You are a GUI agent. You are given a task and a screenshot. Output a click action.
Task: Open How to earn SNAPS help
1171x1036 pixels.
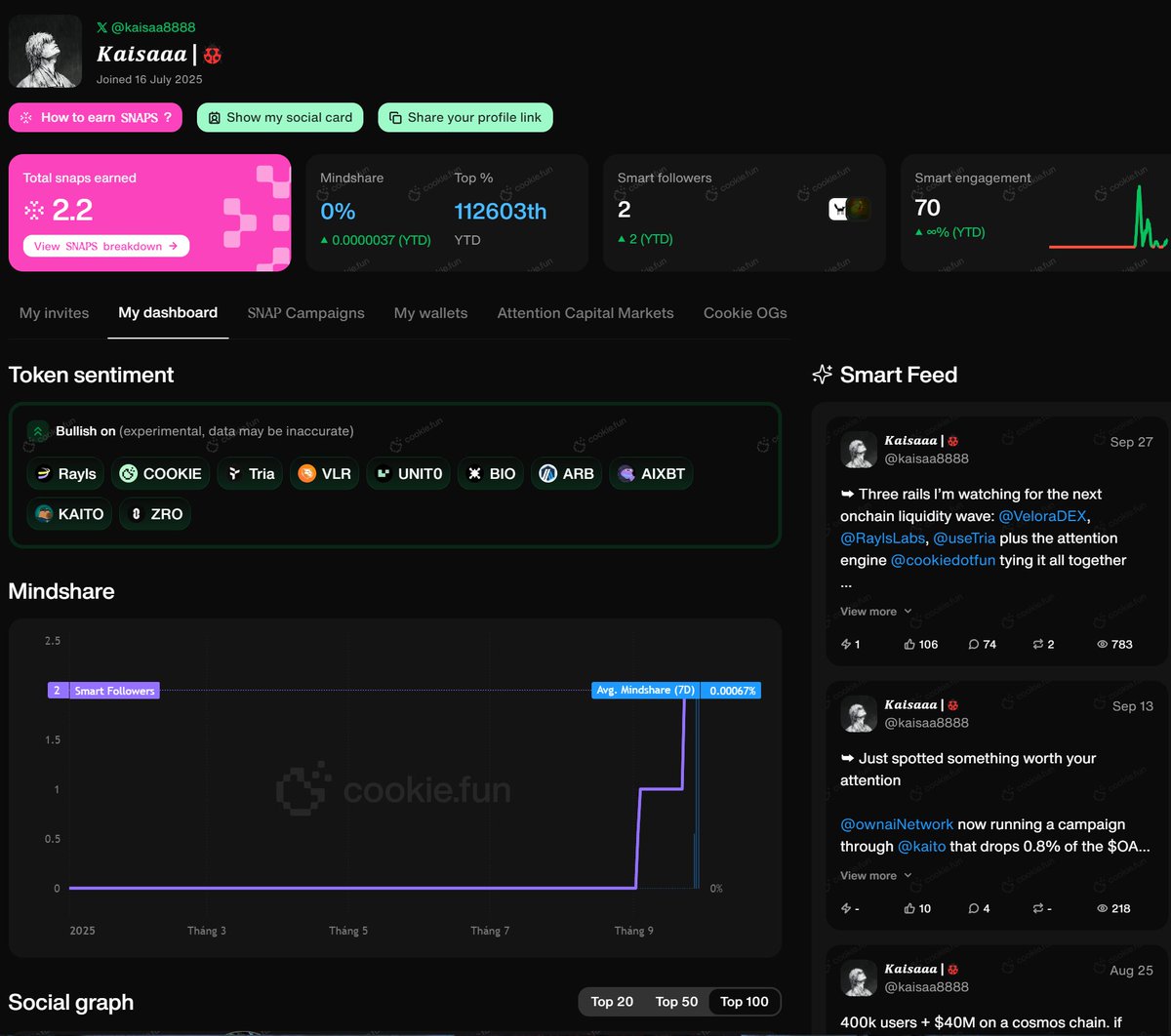[96, 117]
